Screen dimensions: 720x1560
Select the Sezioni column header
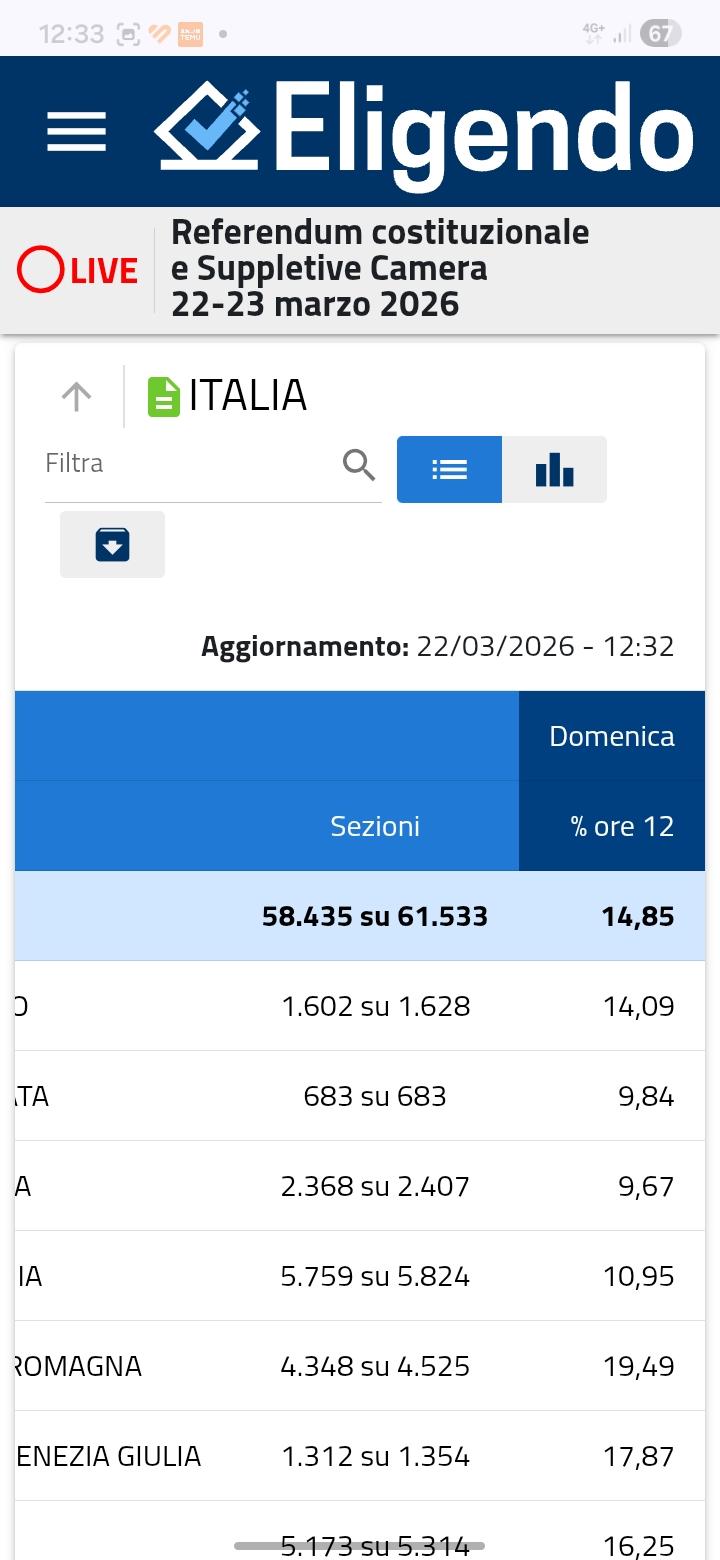(x=375, y=827)
